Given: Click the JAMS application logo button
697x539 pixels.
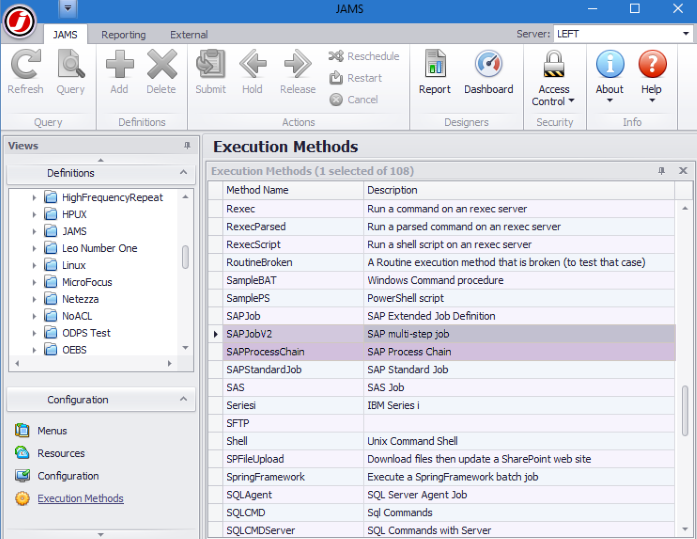Looking at the screenshot, I should pos(19,21).
